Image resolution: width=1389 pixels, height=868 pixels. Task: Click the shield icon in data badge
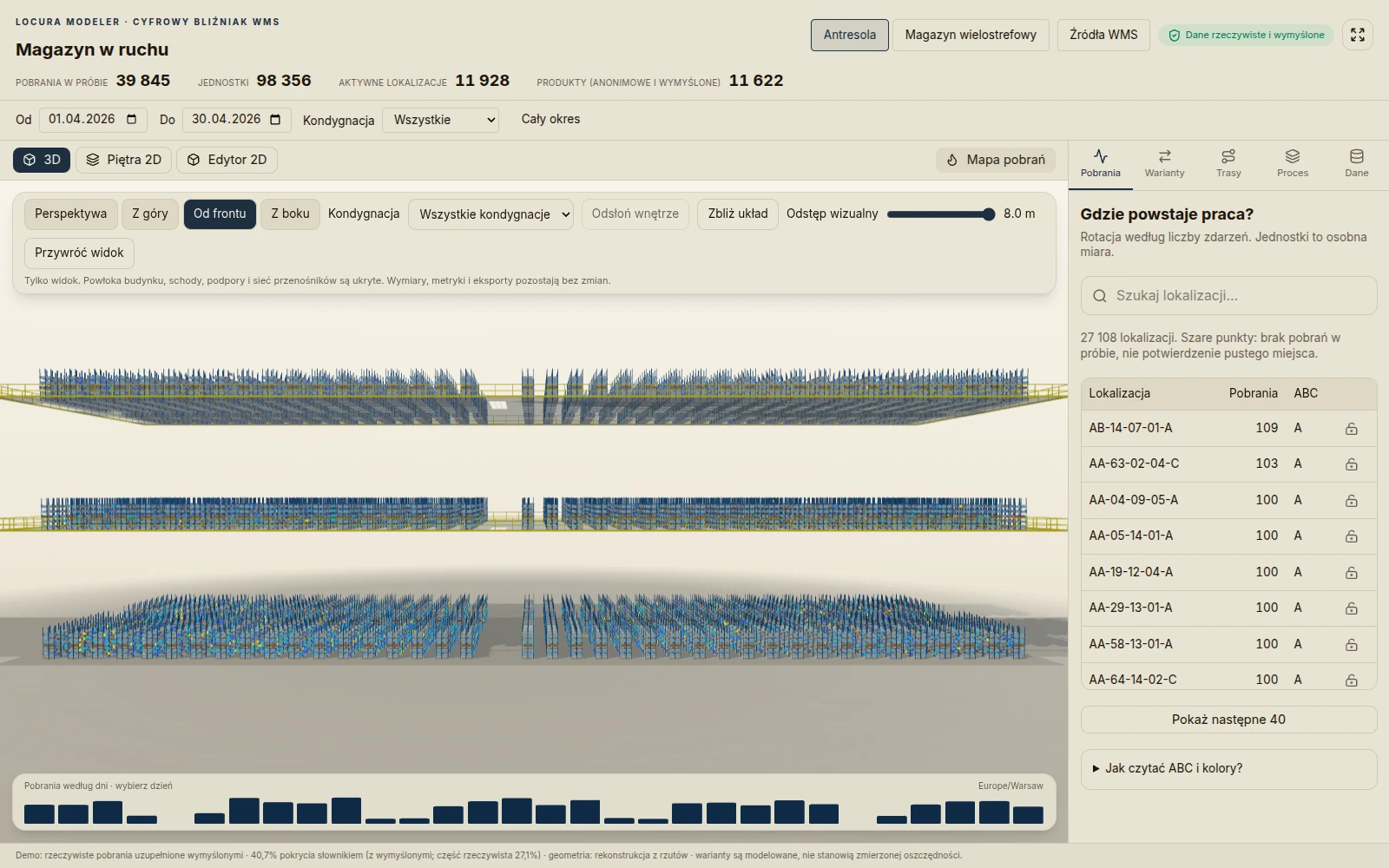1174,36
